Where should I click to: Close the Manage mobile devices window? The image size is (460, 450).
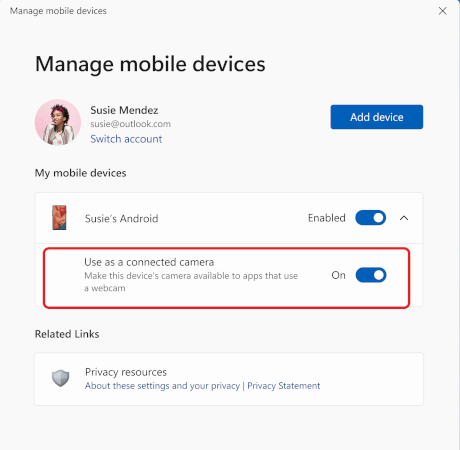pyautogui.click(x=443, y=11)
